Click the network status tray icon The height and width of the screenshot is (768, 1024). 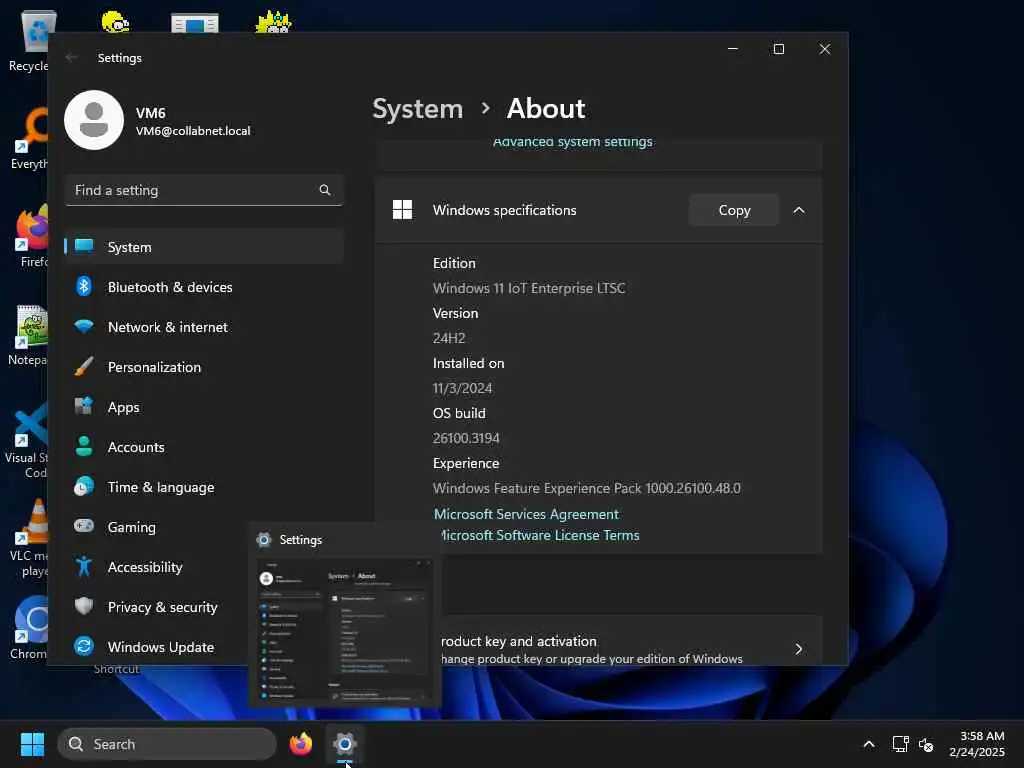point(901,744)
